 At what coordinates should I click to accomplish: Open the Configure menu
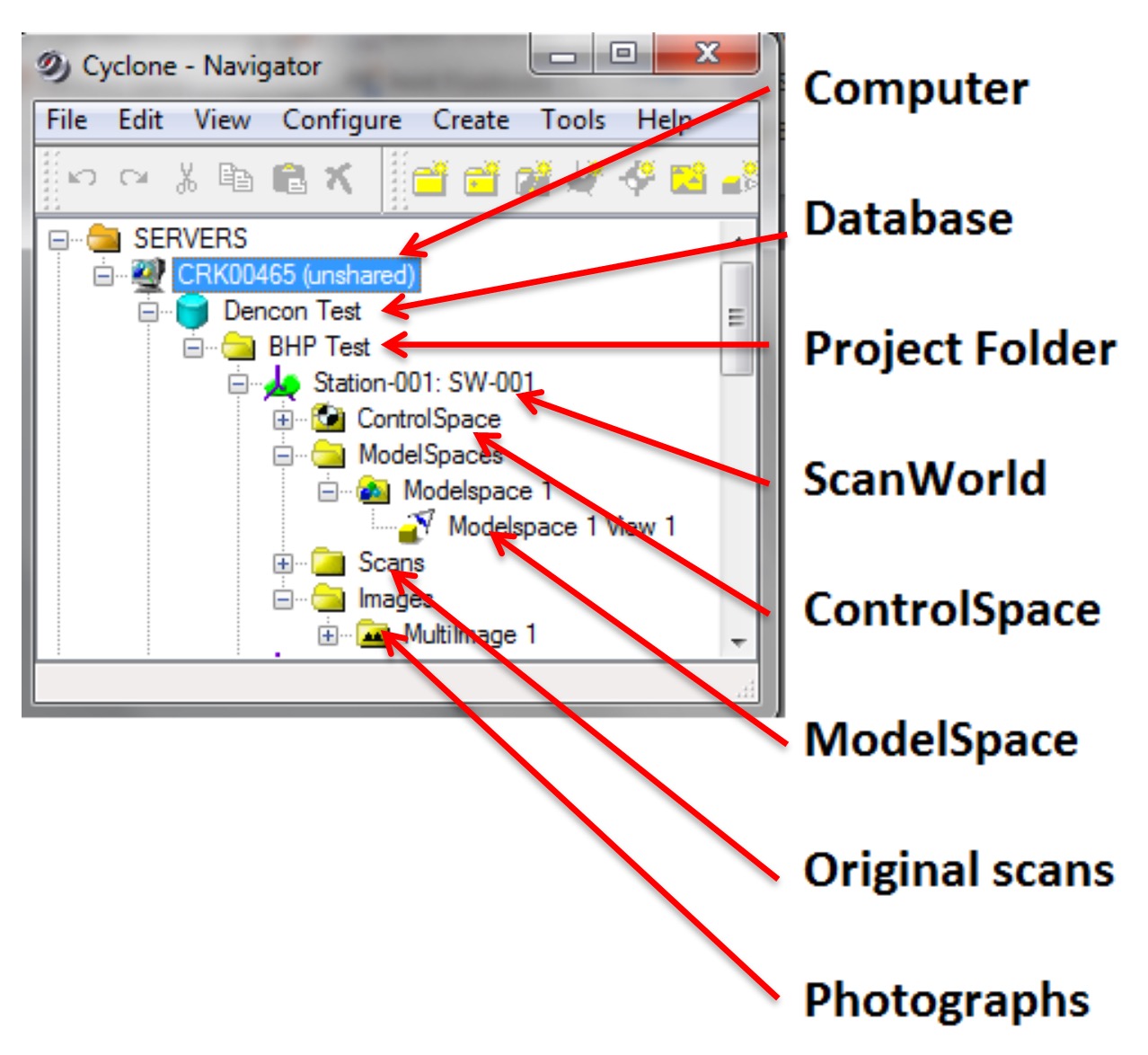pyautogui.click(x=341, y=120)
